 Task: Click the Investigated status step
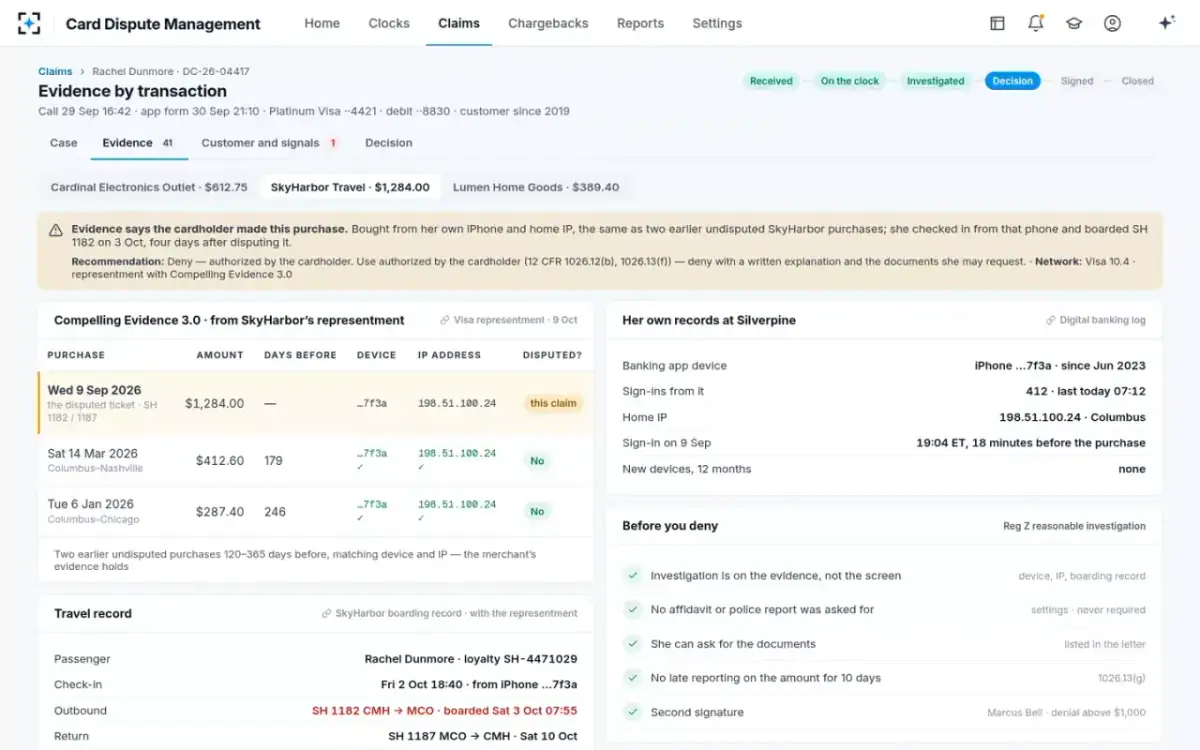[935, 81]
